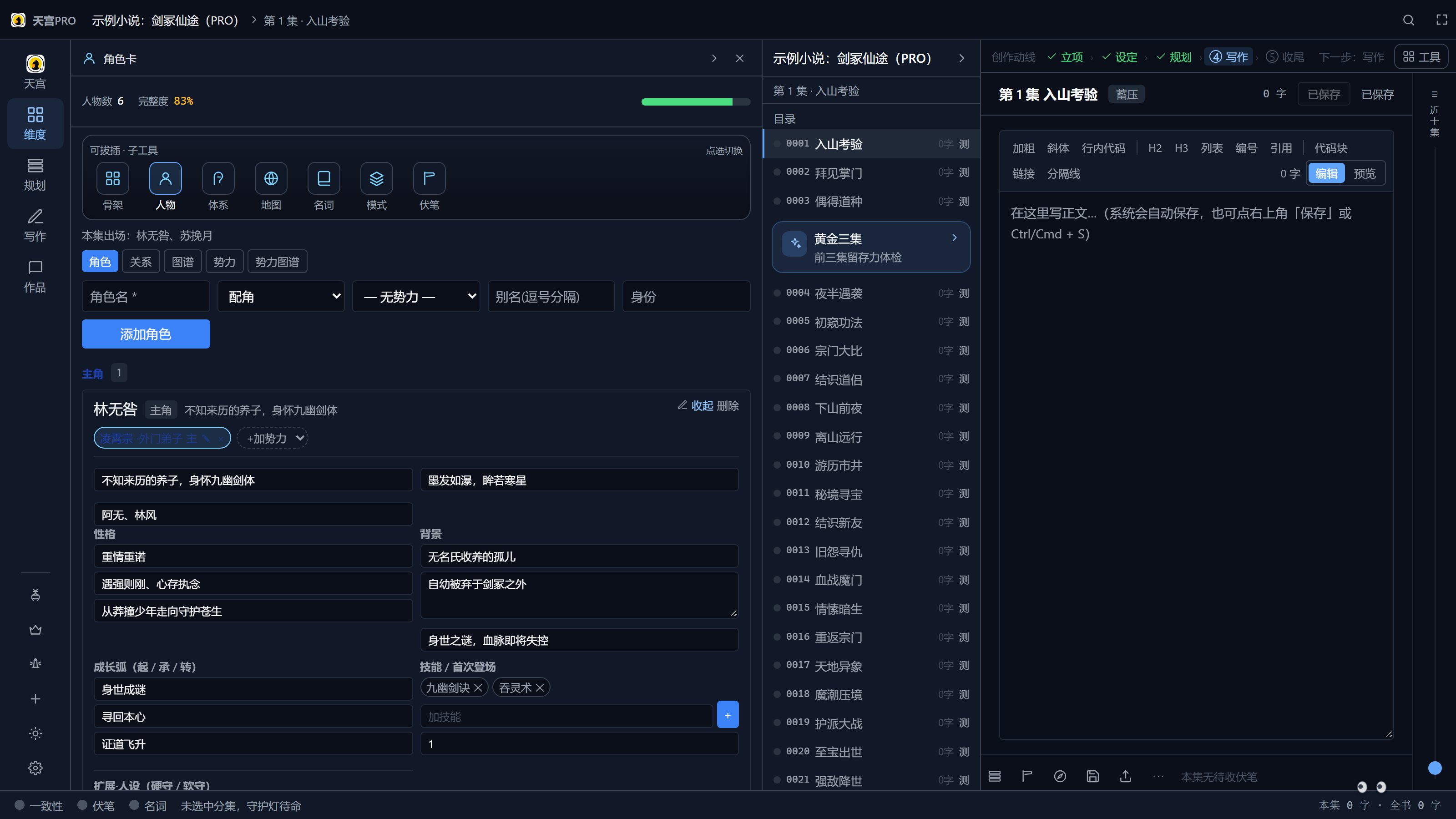1456x819 pixels.
Task: Expand the novel title panel chevron
Action: 961,58
